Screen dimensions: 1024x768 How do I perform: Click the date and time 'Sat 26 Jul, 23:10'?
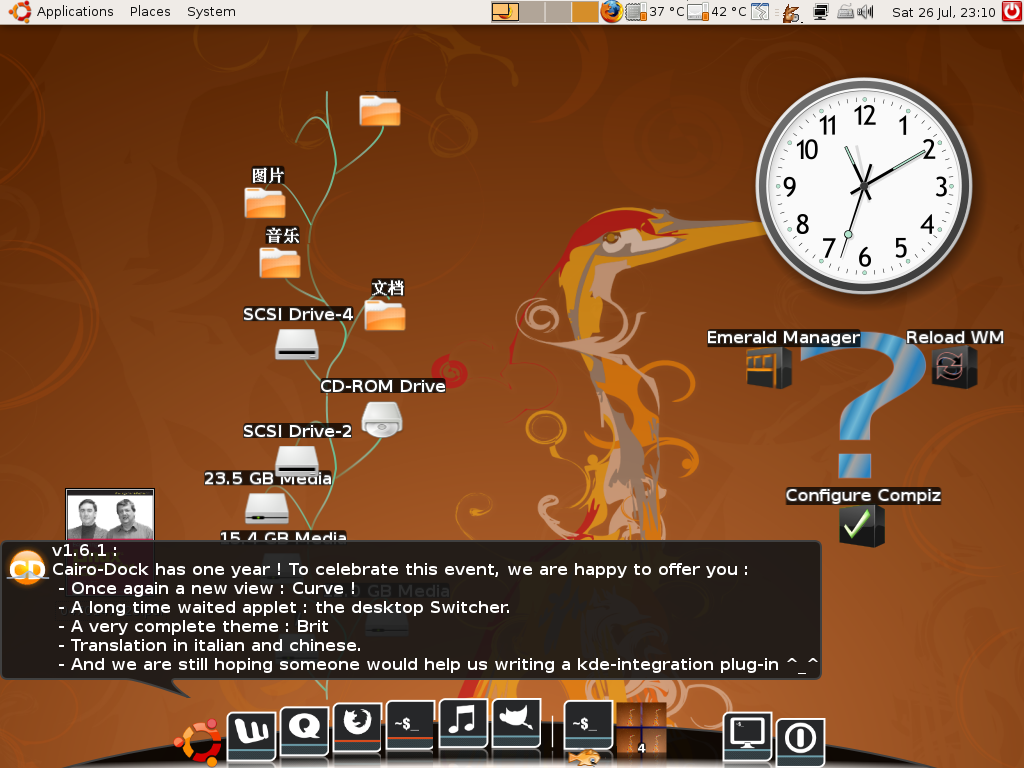[x=943, y=12]
